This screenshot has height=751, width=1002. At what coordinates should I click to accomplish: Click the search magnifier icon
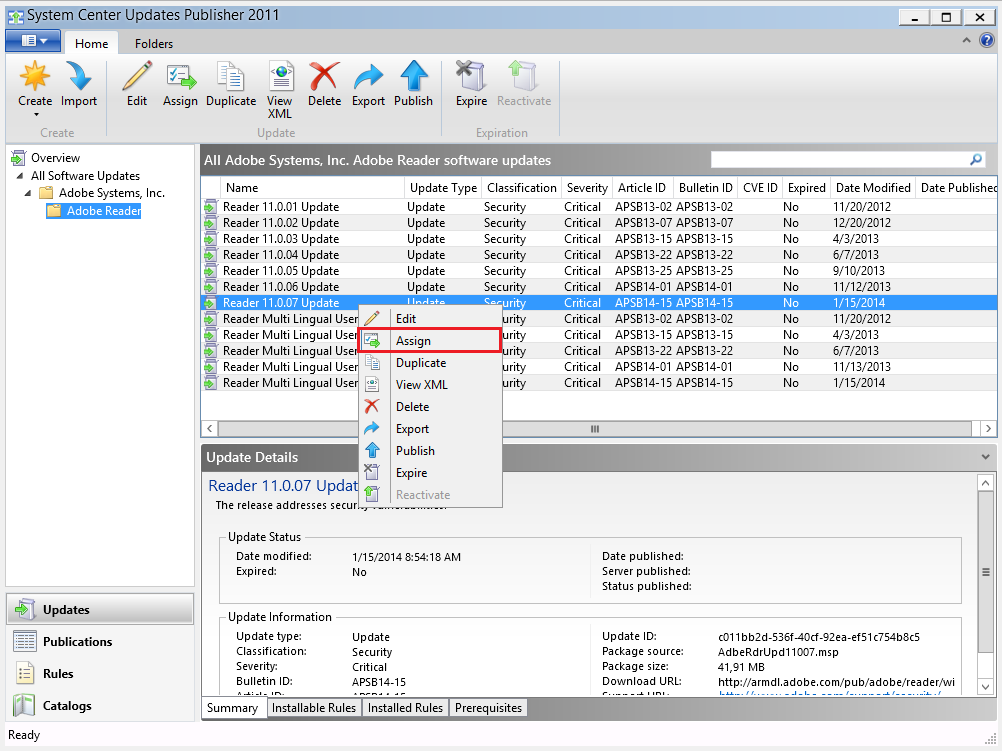976,159
